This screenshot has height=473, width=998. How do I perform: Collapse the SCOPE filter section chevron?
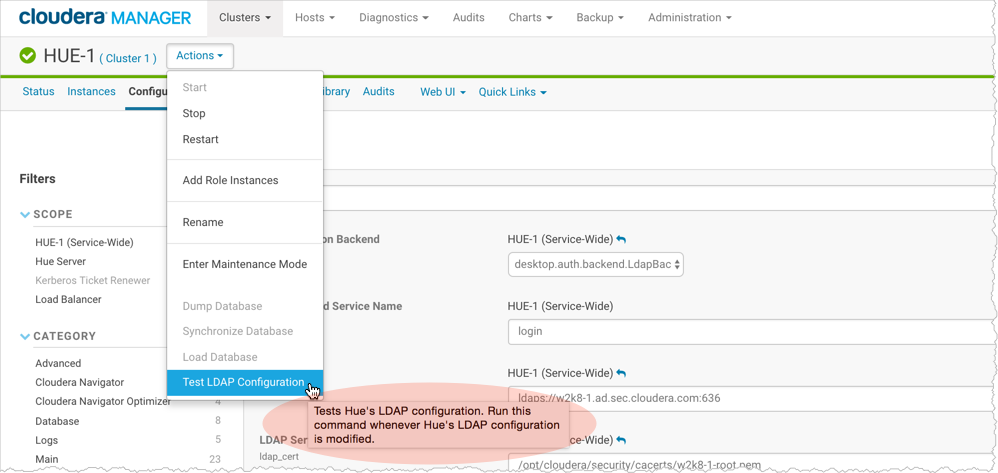point(25,215)
